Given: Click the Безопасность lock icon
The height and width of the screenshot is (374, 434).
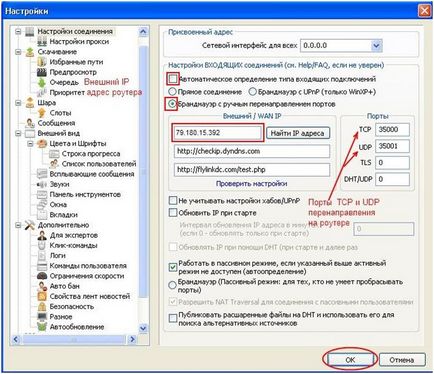Looking at the screenshot, I should (x=42, y=307).
